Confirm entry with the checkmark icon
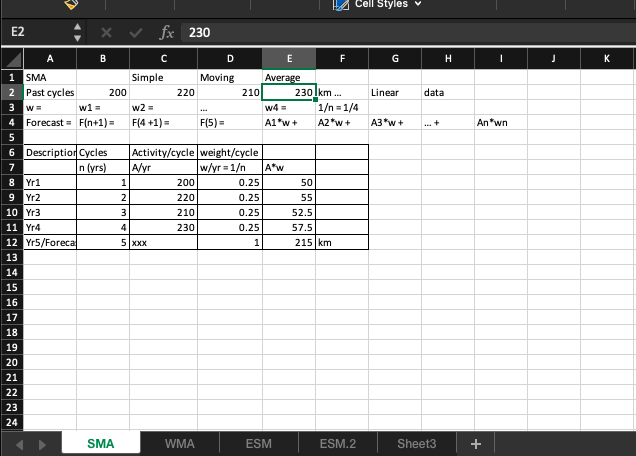The image size is (636, 456). (x=135, y=32)
